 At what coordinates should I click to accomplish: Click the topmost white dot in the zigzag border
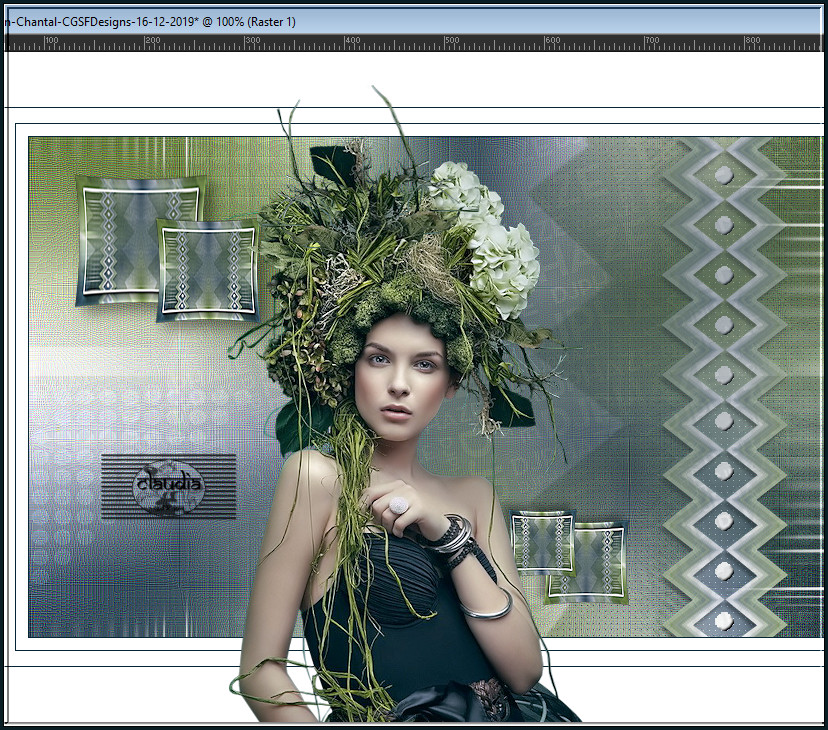(x=724, y=176)
